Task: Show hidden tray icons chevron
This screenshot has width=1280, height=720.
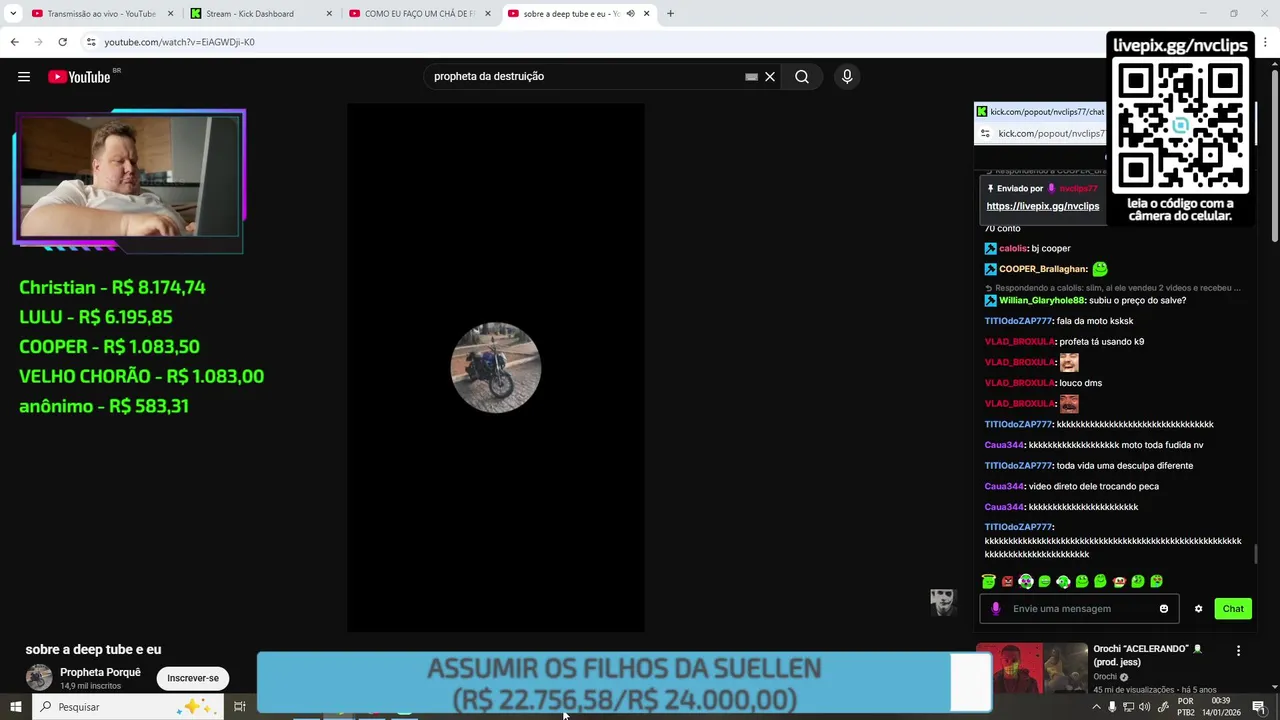Action: pos(1096,707)
